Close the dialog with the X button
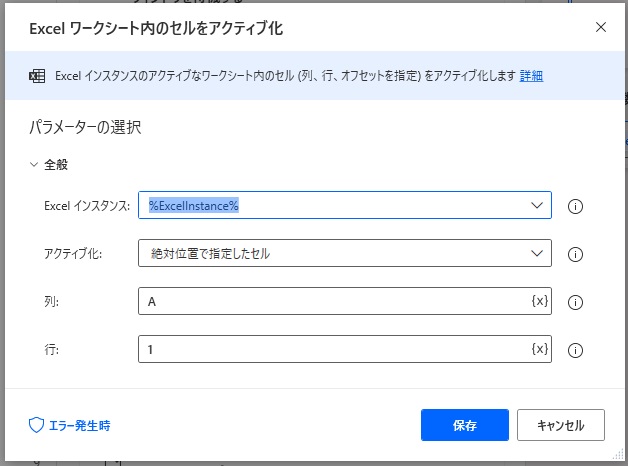Viewport: 628px width, 466px height. pos(601,27)
